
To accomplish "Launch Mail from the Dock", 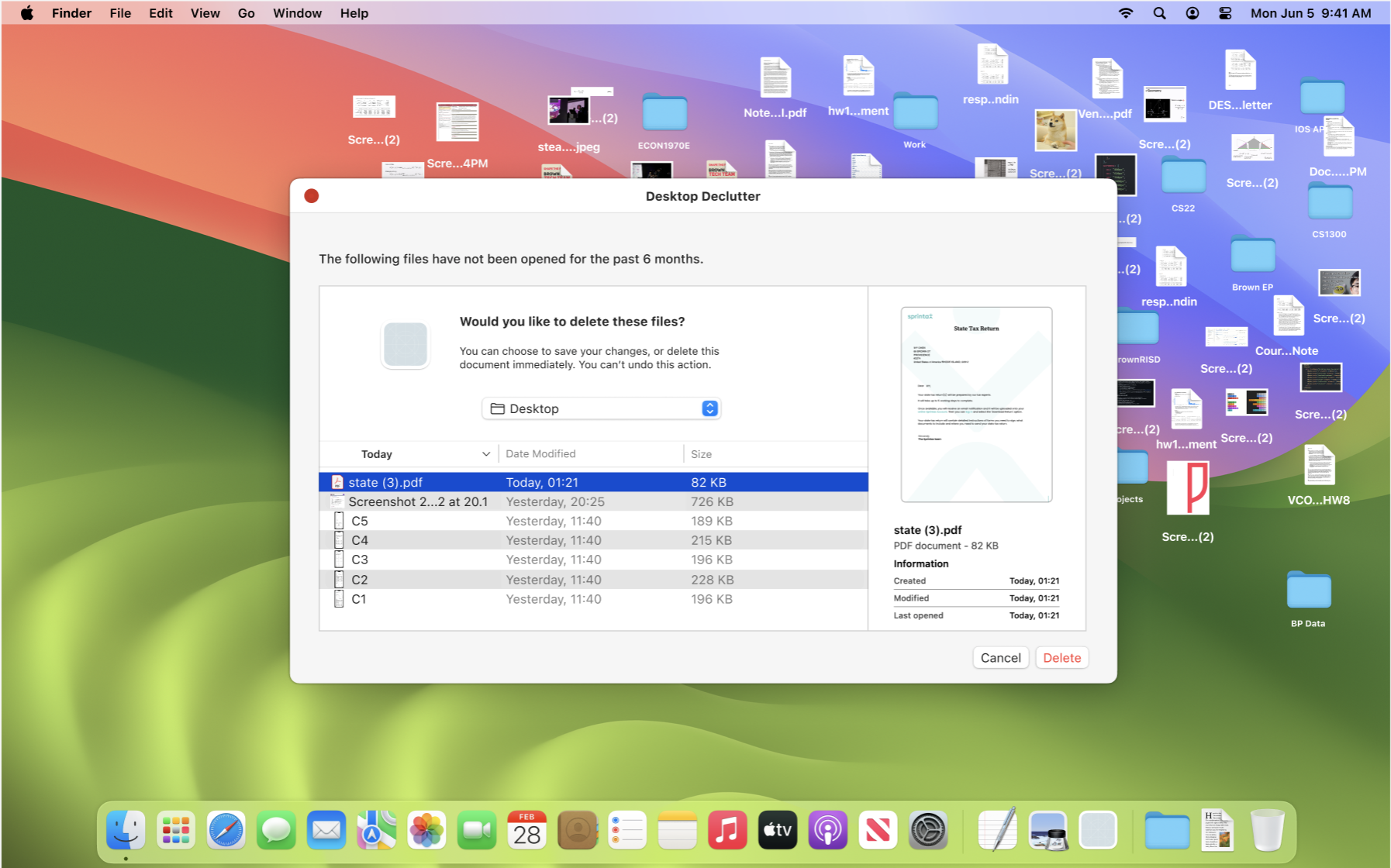I will [x=326, y=831].
